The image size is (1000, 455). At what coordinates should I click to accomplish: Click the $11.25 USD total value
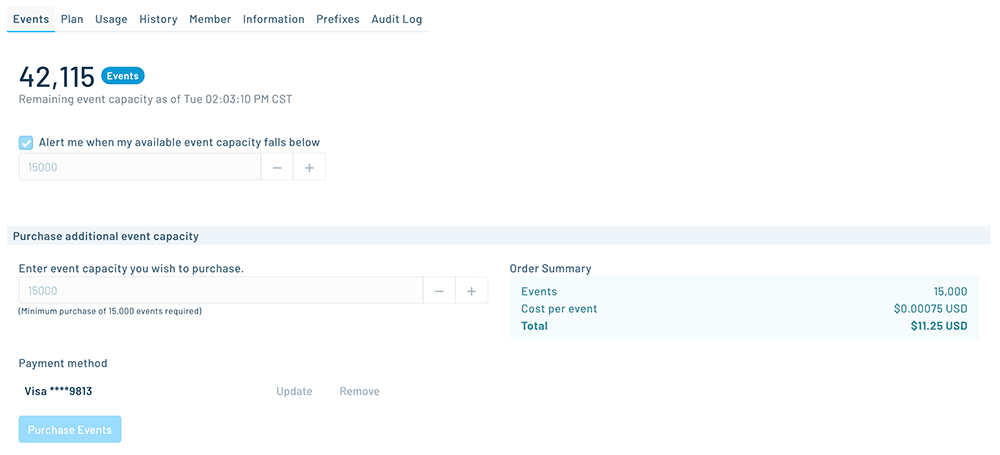click(x=939, y=325)
